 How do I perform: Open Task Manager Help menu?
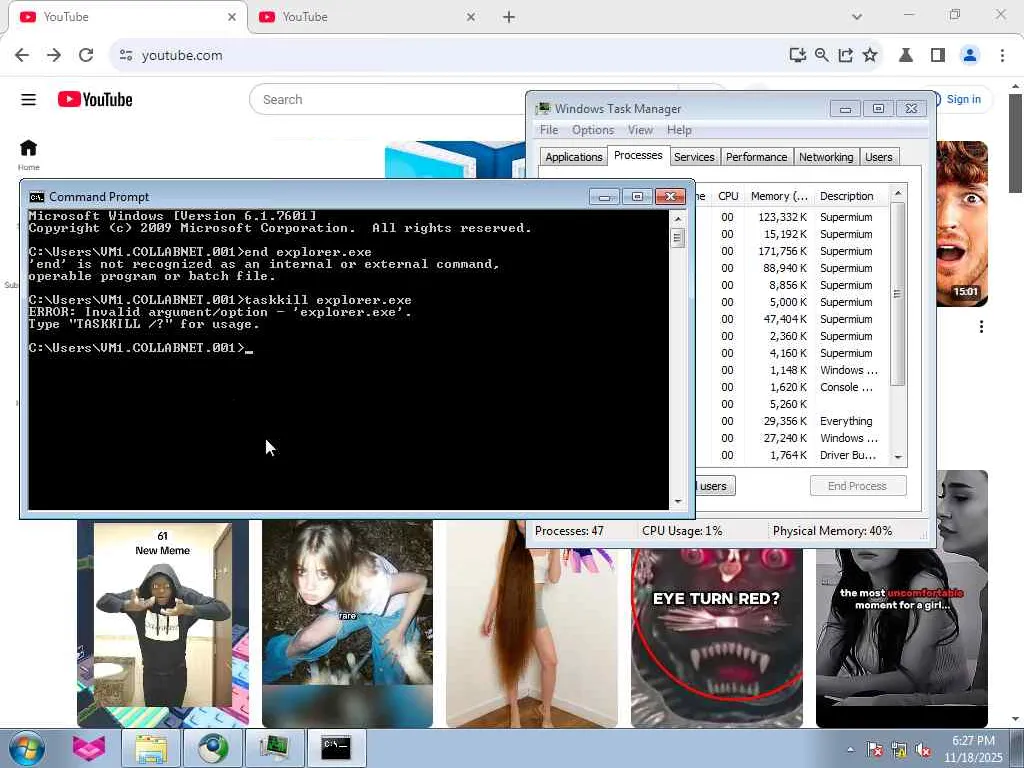pyautogui.click(x=679, y=130)
